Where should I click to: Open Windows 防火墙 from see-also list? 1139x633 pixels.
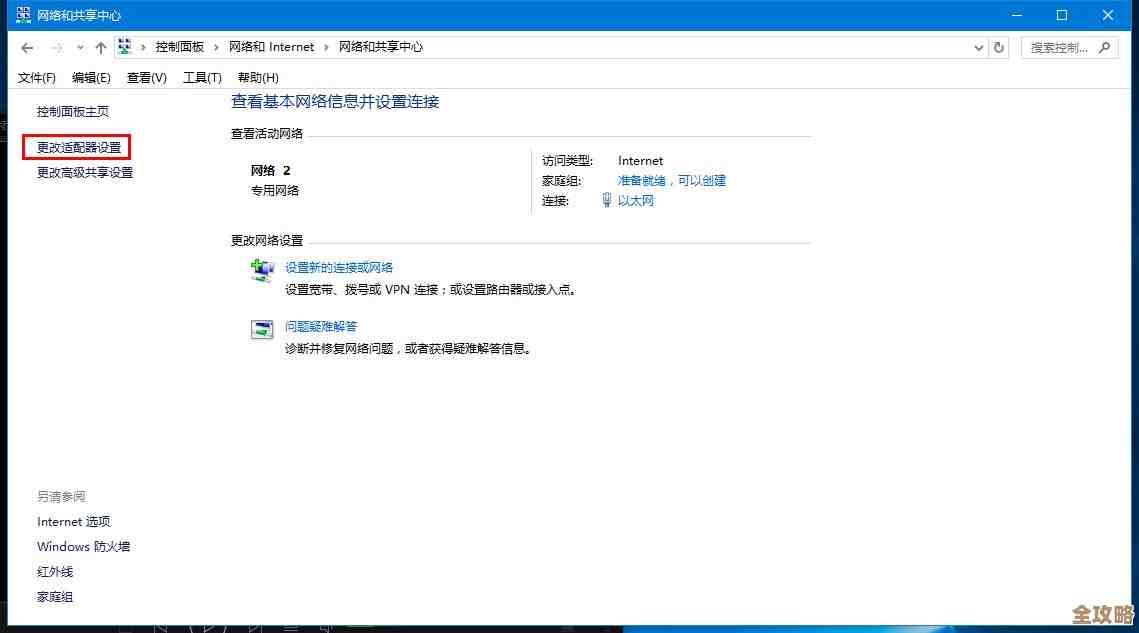point(83,546)
